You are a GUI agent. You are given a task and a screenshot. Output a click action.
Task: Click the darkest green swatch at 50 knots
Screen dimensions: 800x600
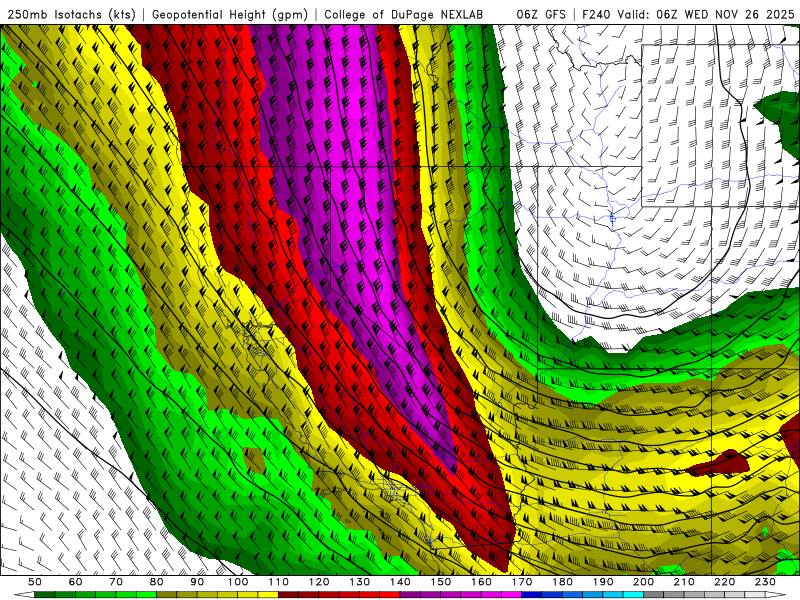[44, 595]
